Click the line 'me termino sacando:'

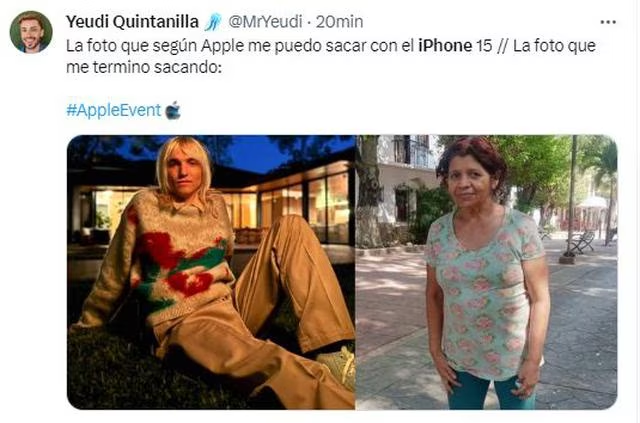point(144,67)
